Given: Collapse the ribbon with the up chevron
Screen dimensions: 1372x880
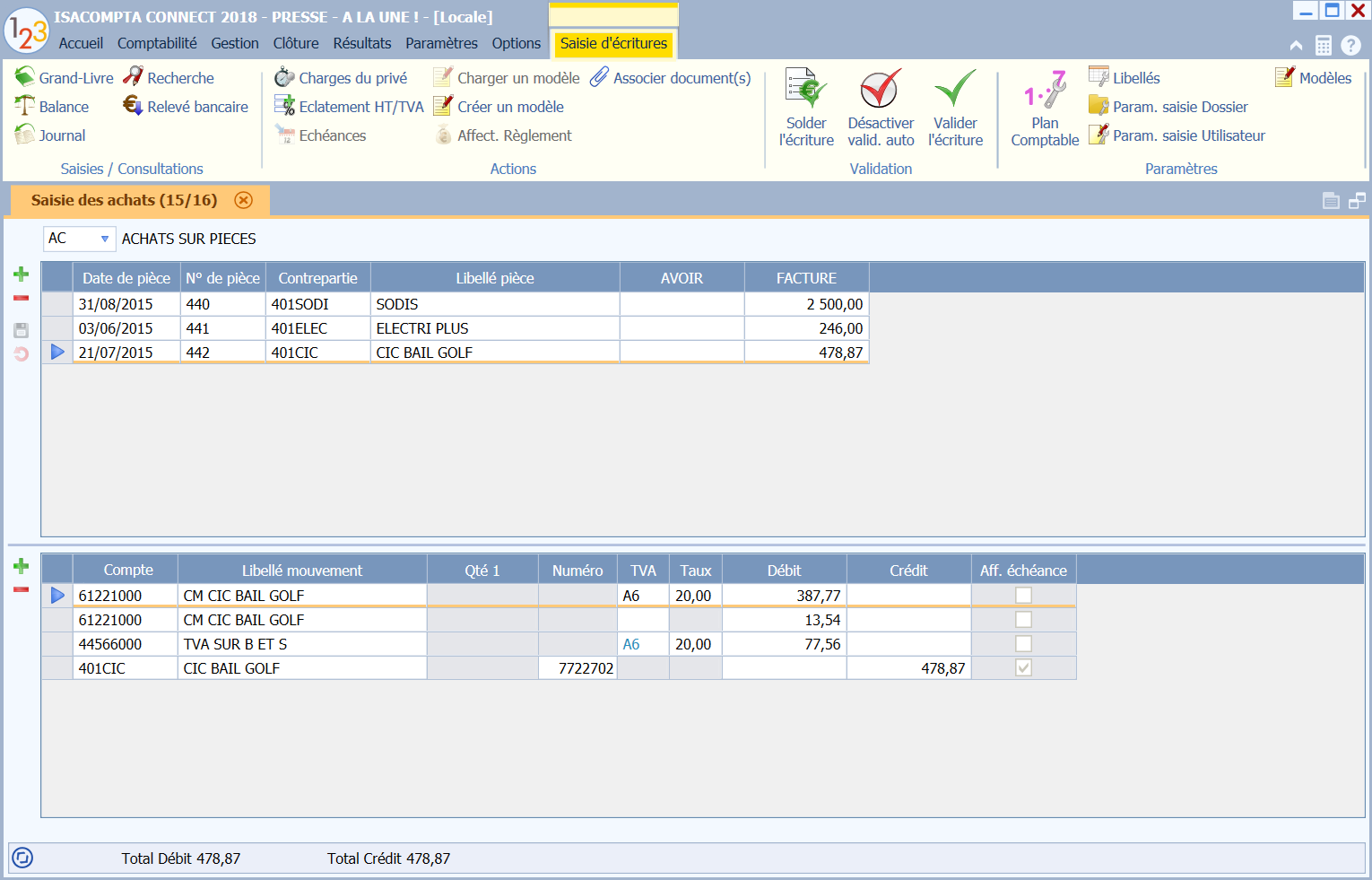Looking at the screenshot, I should [1296, 45].
